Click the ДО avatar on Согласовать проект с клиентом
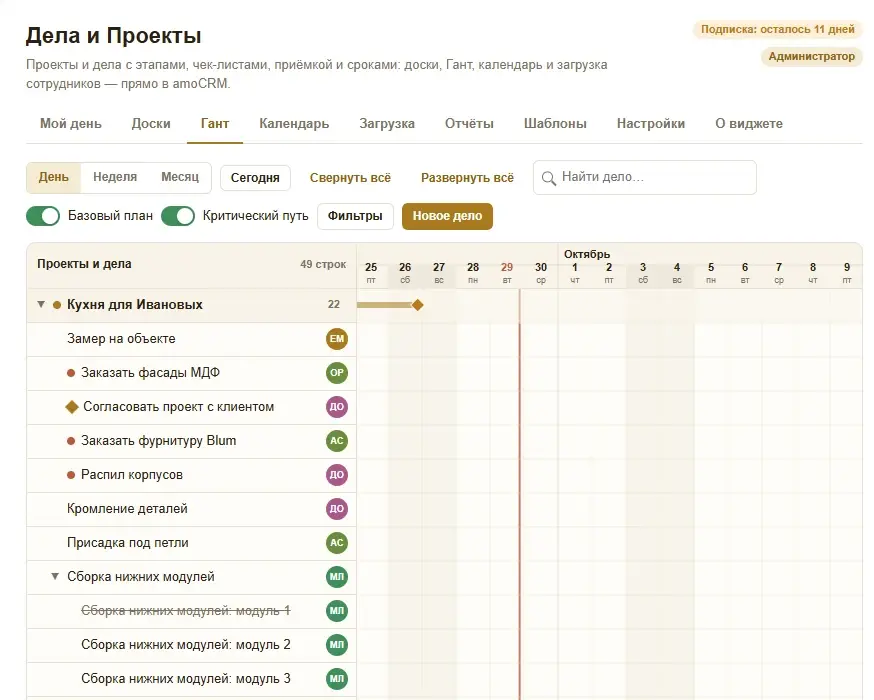 pos(337,407)
